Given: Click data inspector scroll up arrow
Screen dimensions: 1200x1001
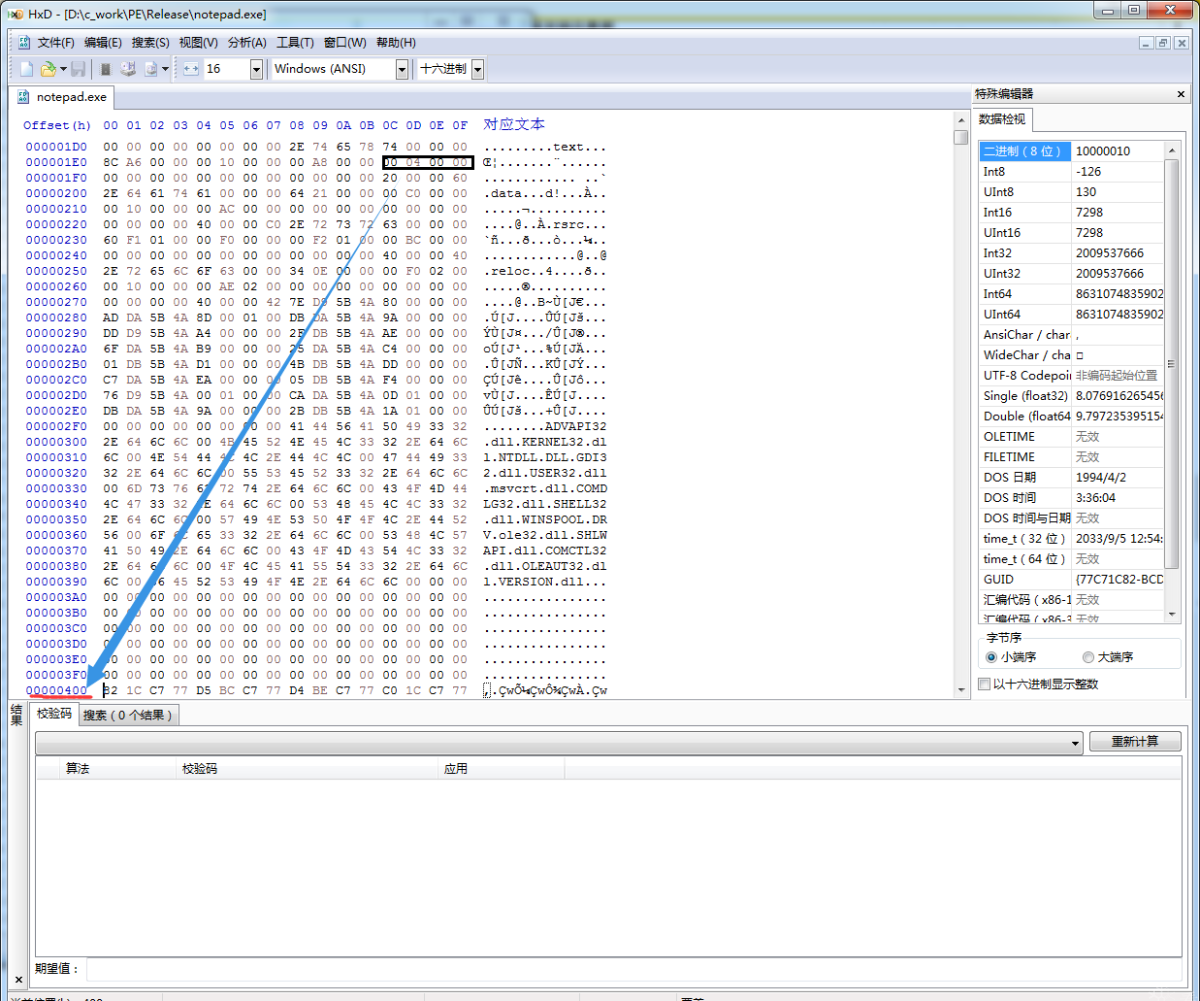Looking at the screenshot, I should pyautogui.click(x=1173, y=149).
